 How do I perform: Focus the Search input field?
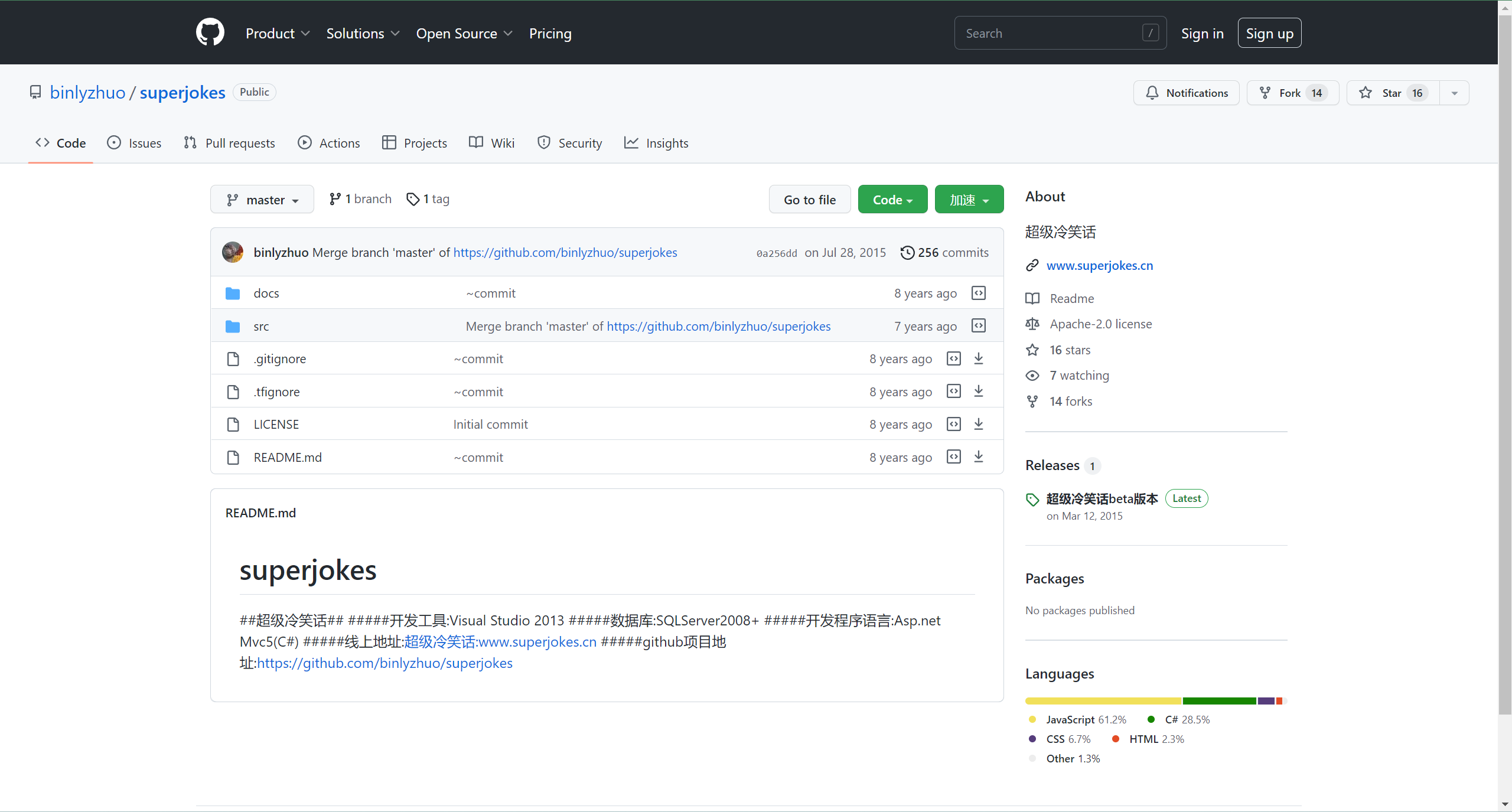click(1060, 33)
